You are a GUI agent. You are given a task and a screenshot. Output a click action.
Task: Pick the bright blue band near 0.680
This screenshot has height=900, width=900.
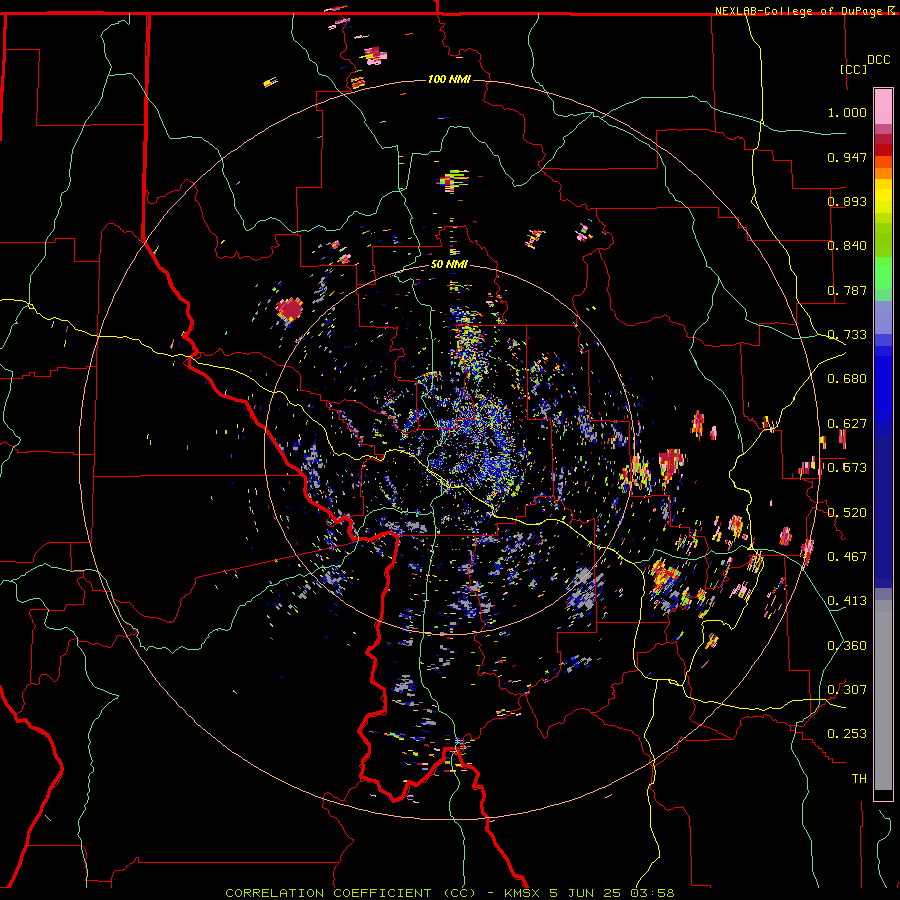(883, 382)
